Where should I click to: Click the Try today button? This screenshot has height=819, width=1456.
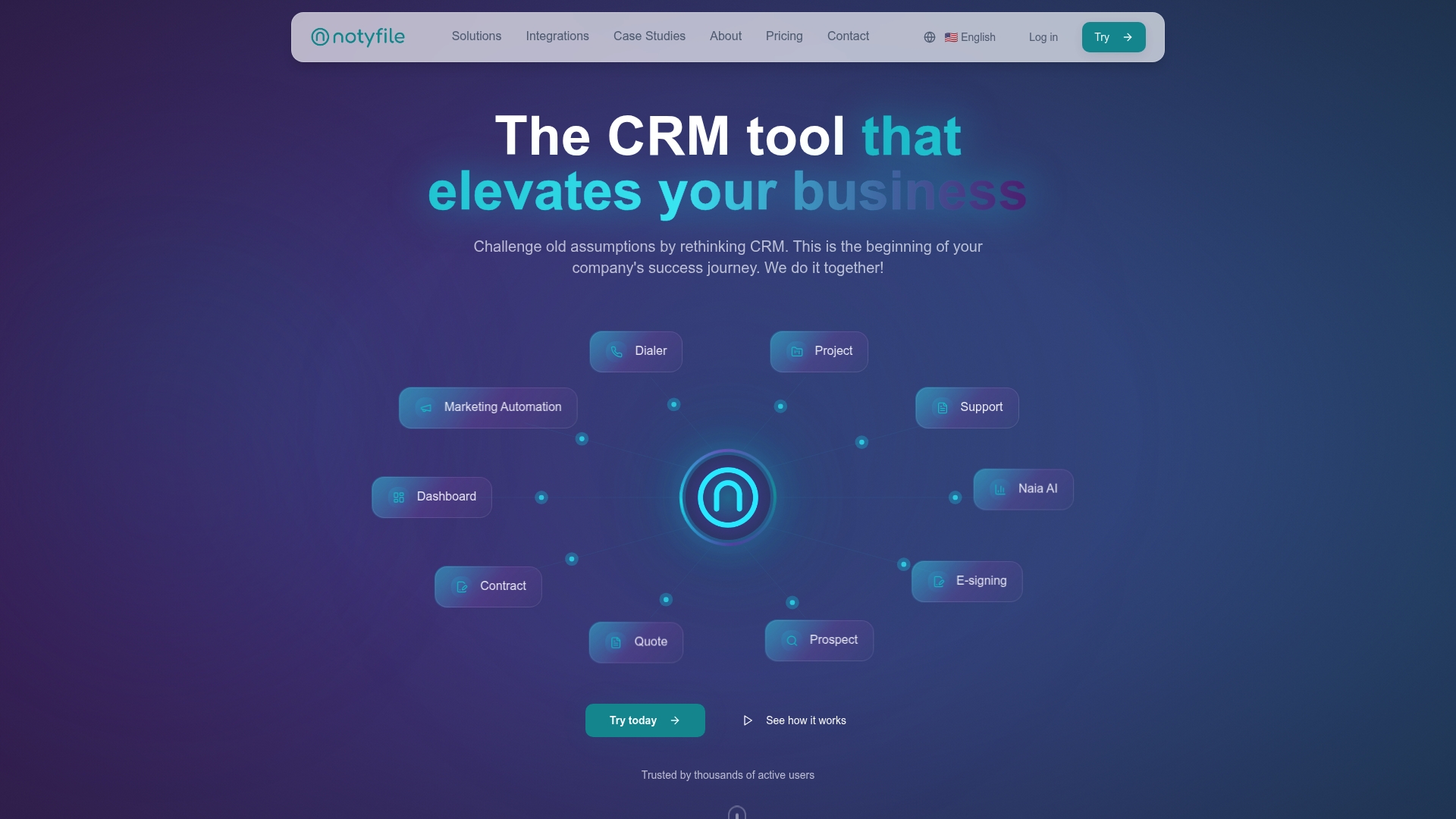645,720
